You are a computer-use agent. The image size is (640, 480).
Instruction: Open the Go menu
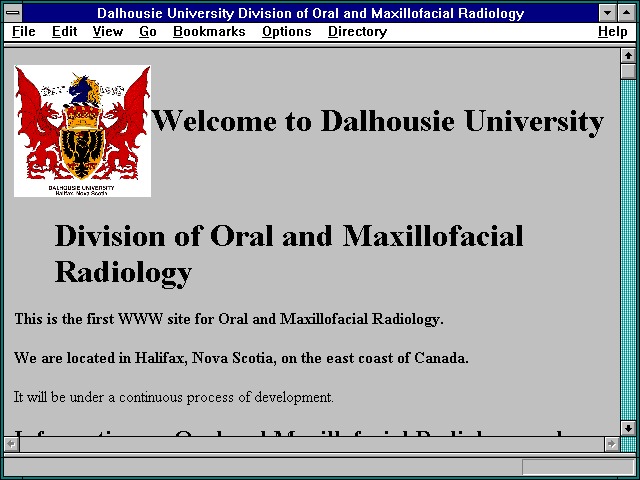[x=148, y=32]
